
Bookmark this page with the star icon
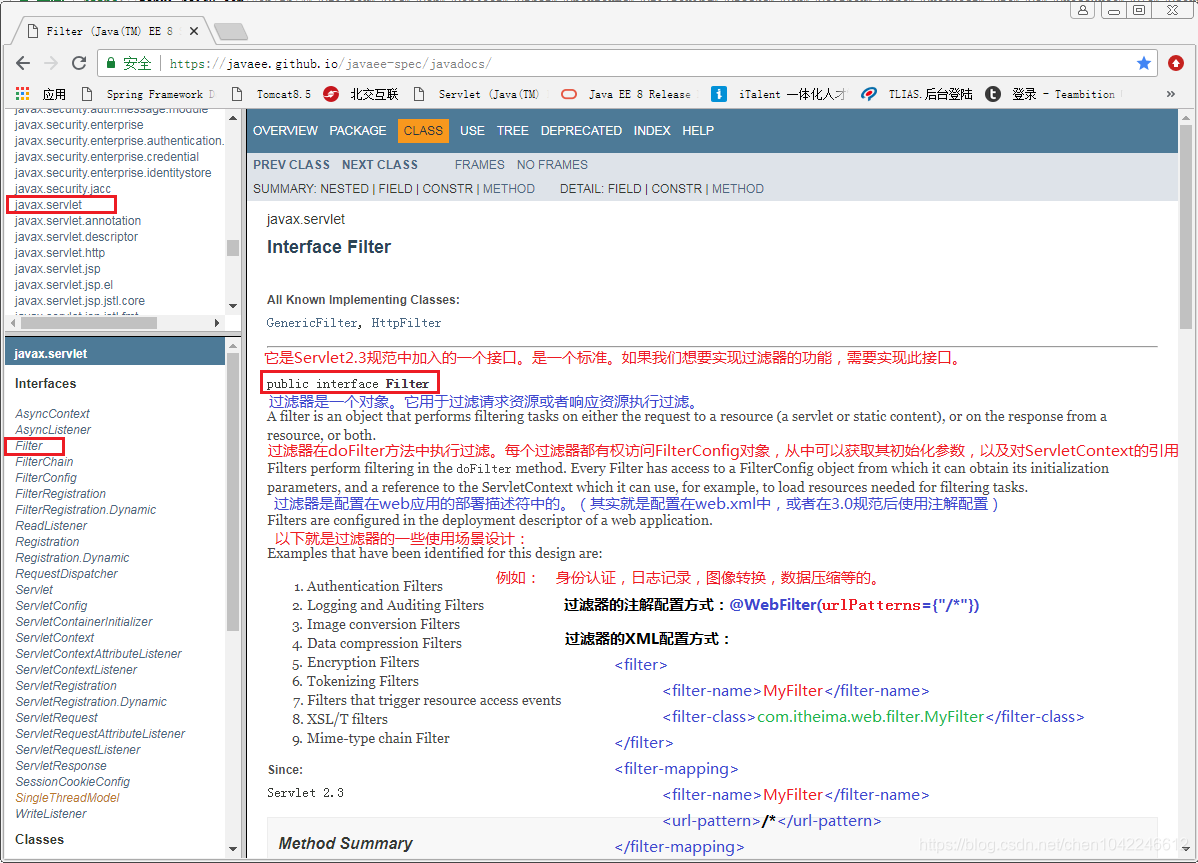1143,63
